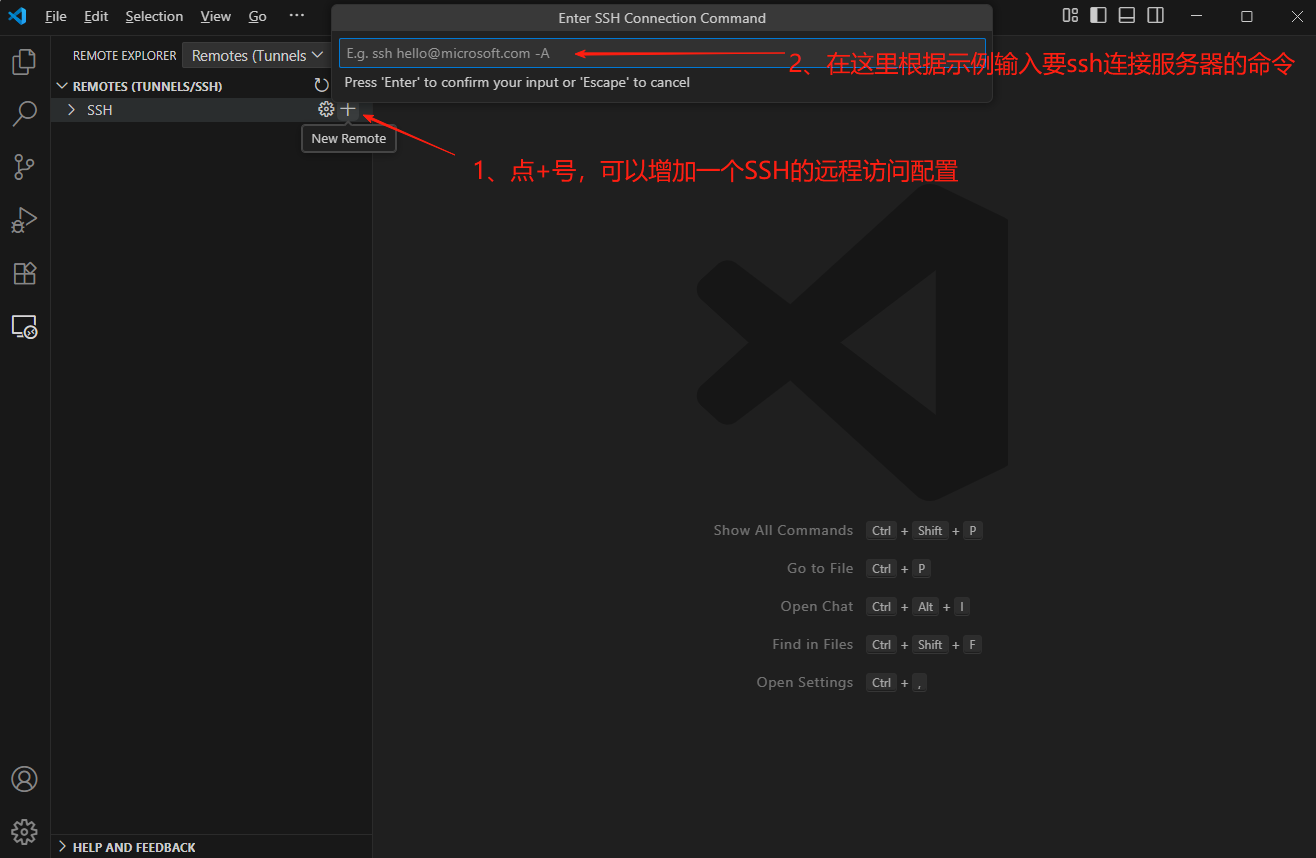Open the Accounts icon
Screen dimensions: 1316x858
[24, 779]
